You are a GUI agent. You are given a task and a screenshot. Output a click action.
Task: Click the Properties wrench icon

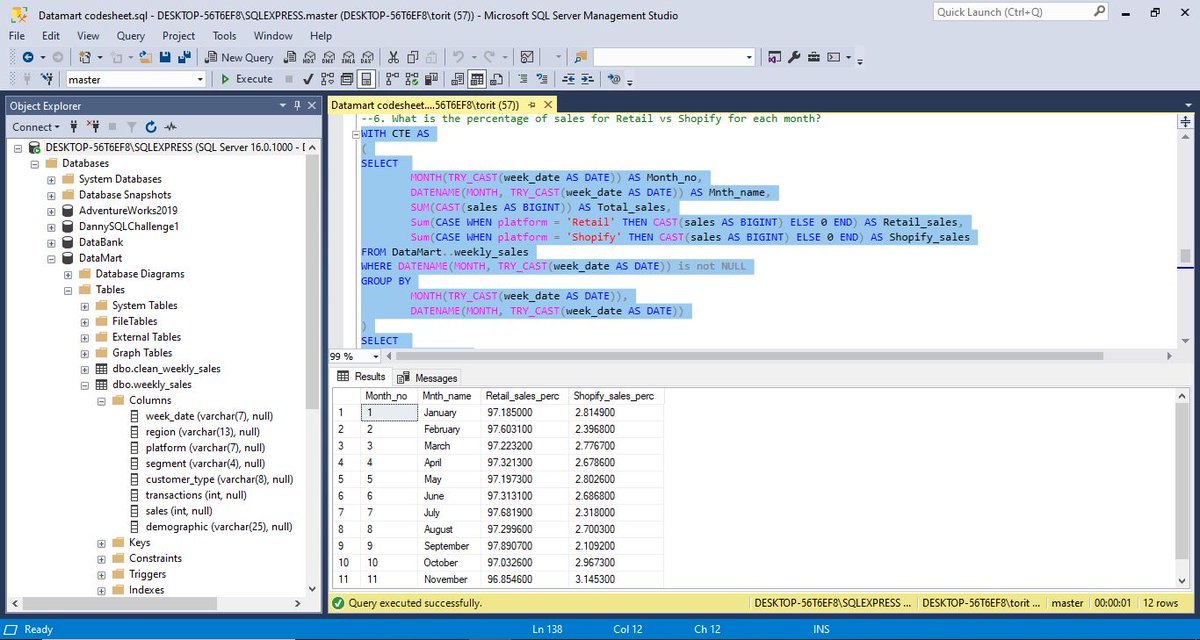793,58
